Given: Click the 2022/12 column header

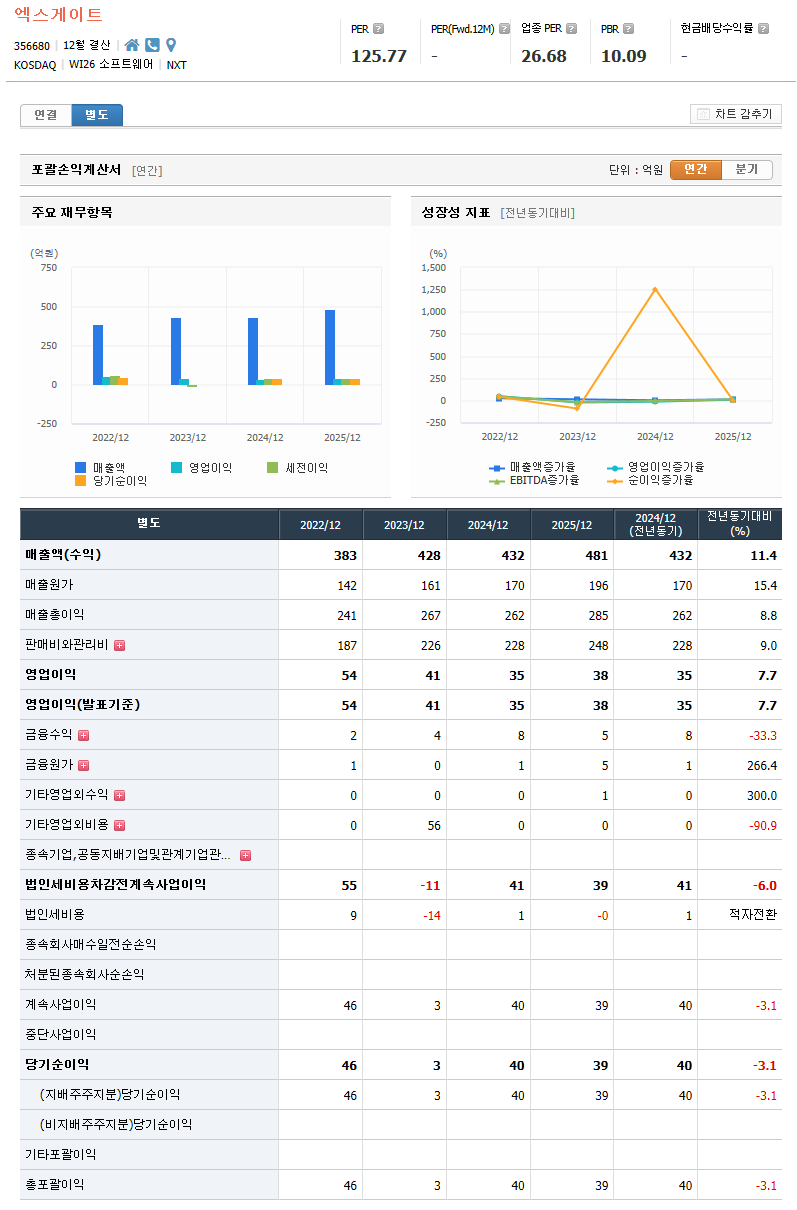Looking at the screenshot, I should click(320, 525).
